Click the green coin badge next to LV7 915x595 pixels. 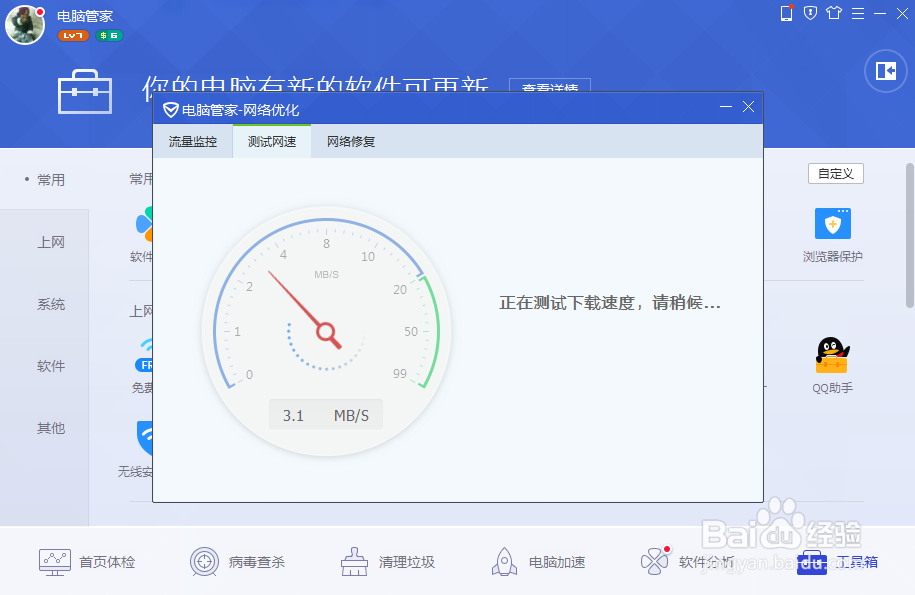(x=109, y=36)
